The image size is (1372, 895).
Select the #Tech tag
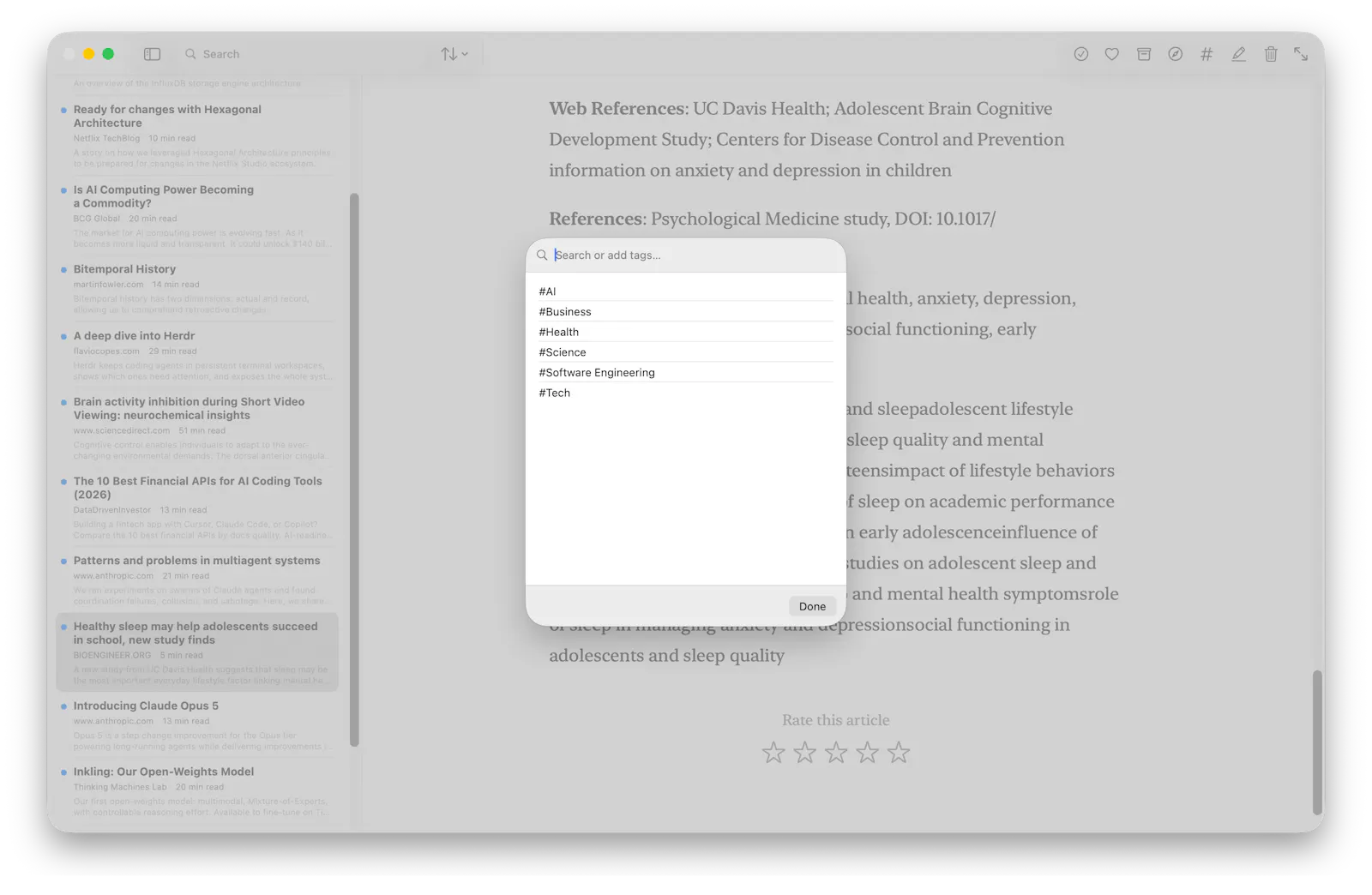[685, 393]
